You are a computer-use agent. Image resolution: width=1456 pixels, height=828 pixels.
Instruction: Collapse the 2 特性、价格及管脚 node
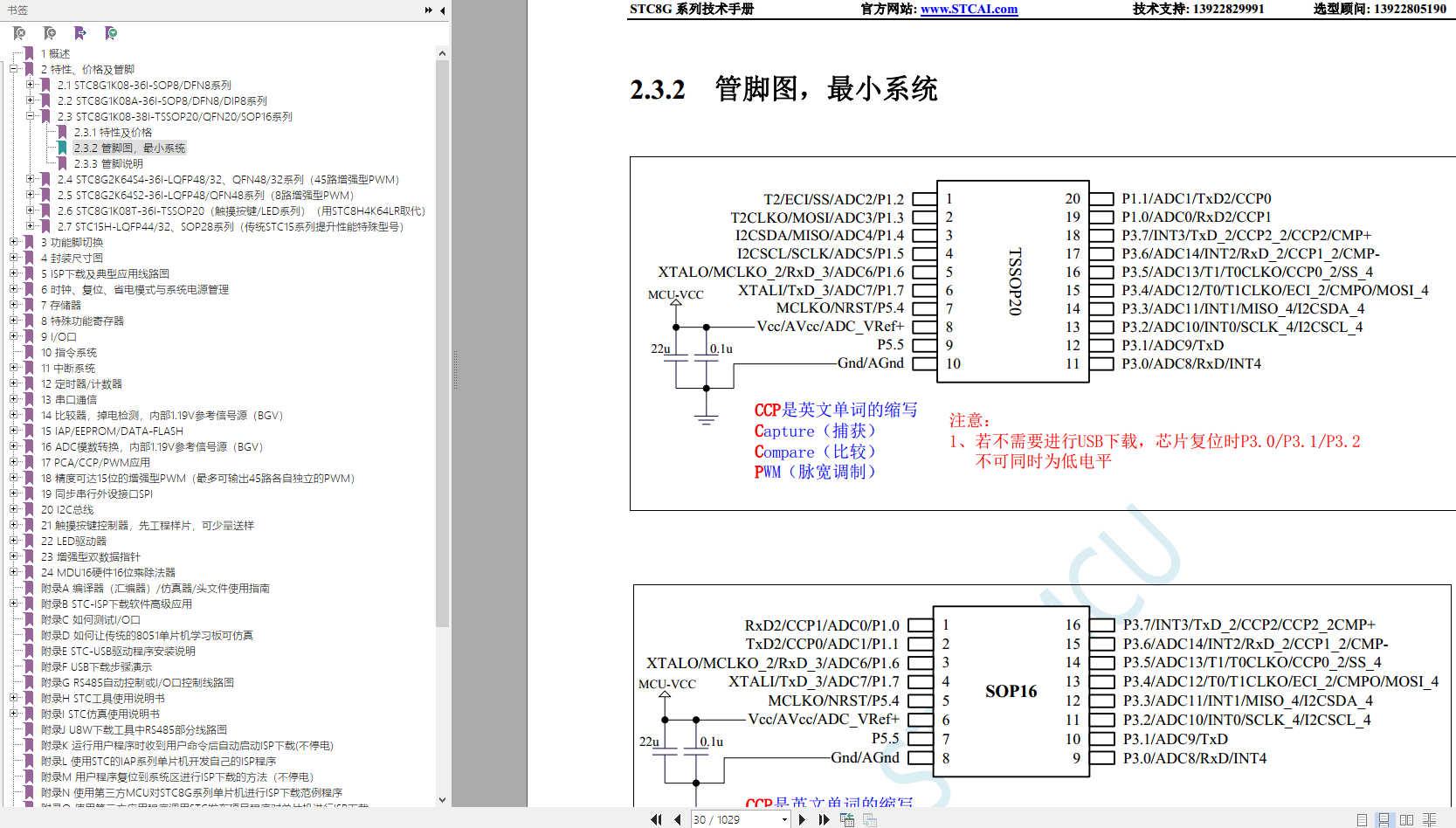[x=14, y=69]
